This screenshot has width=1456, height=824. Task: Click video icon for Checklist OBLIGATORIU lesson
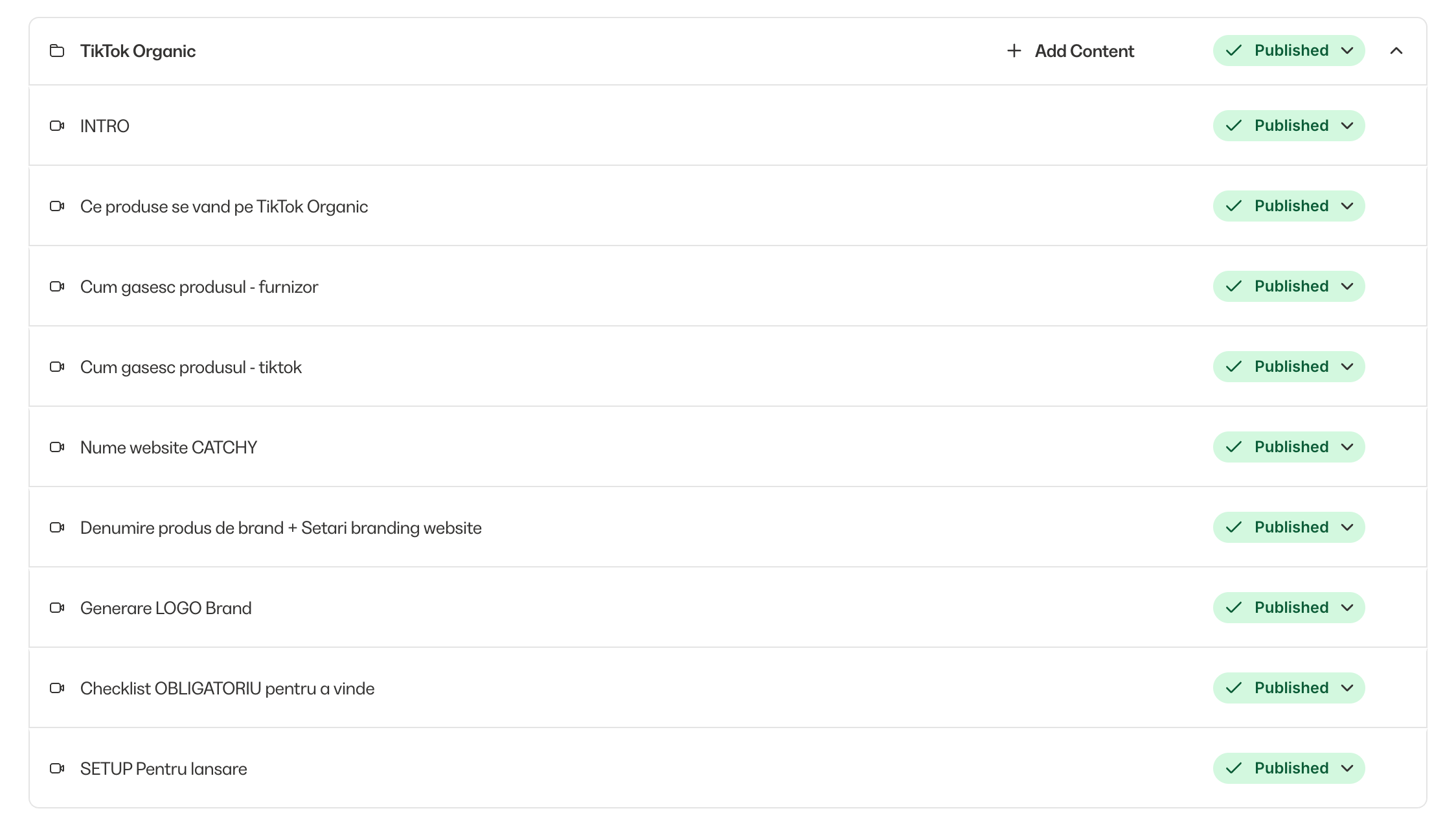[x=57, y=688]
